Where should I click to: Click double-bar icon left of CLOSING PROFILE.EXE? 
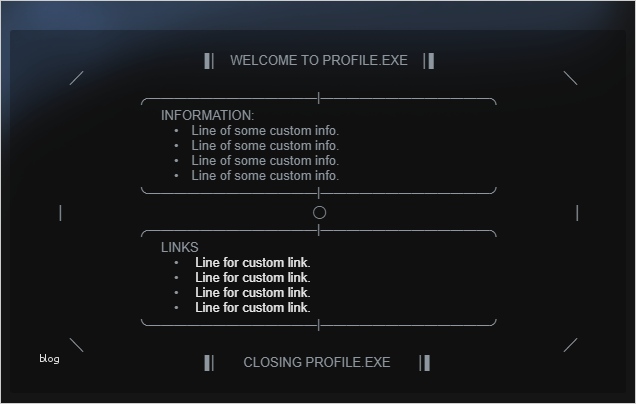(x=209, y=362)
